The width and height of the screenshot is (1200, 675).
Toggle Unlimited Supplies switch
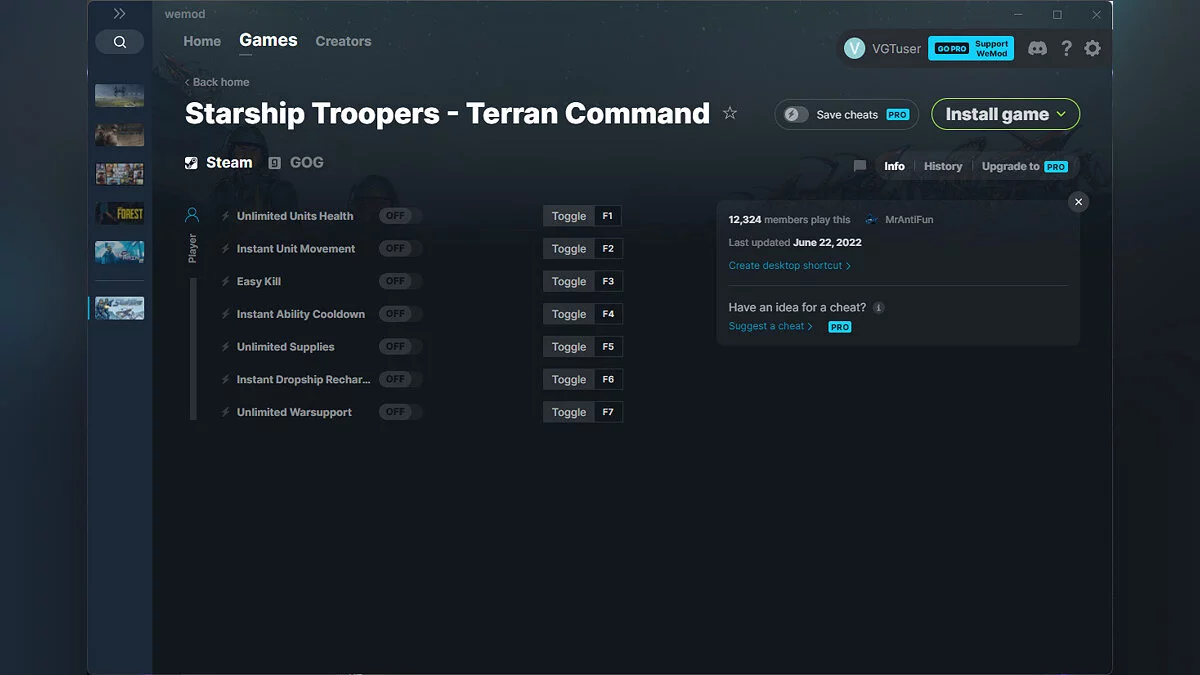coord(400,346)
